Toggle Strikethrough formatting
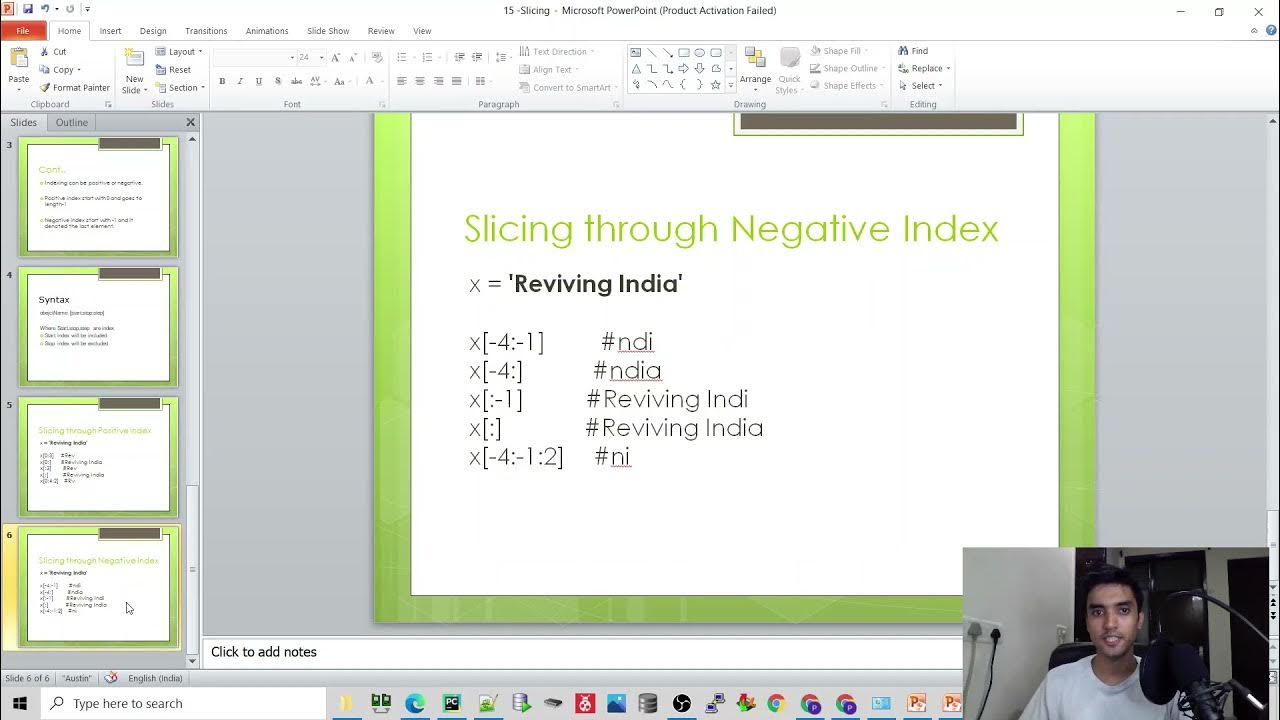 [295, 81]
